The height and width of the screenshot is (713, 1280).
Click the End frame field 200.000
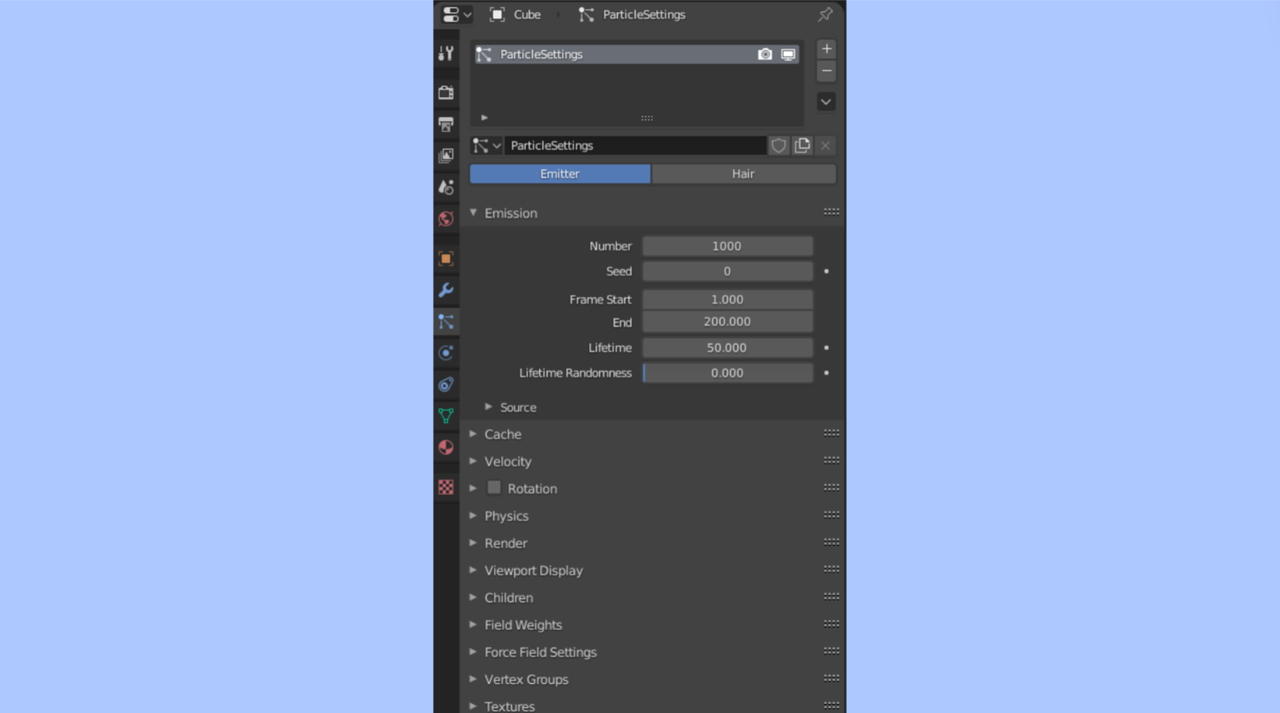(727, 322)
